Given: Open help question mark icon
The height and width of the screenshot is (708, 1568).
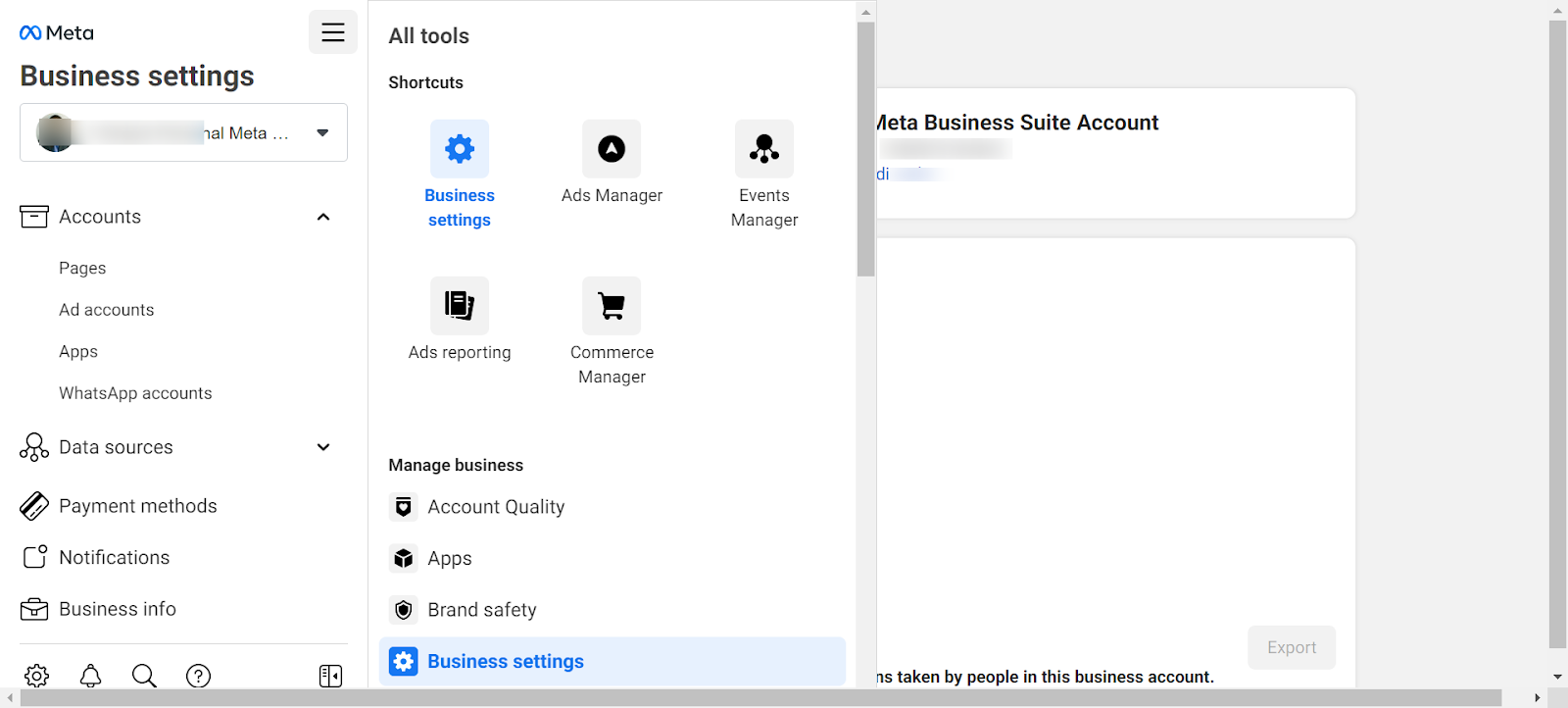Looking at the screenshot, I should tap(198, 676).
